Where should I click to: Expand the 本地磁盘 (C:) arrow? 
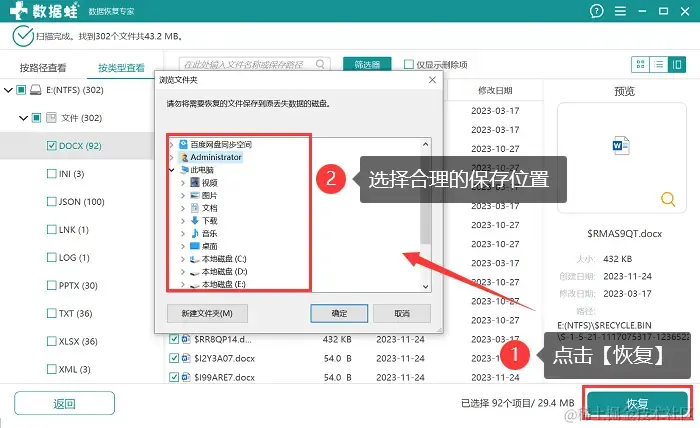(x=183, y=259)
